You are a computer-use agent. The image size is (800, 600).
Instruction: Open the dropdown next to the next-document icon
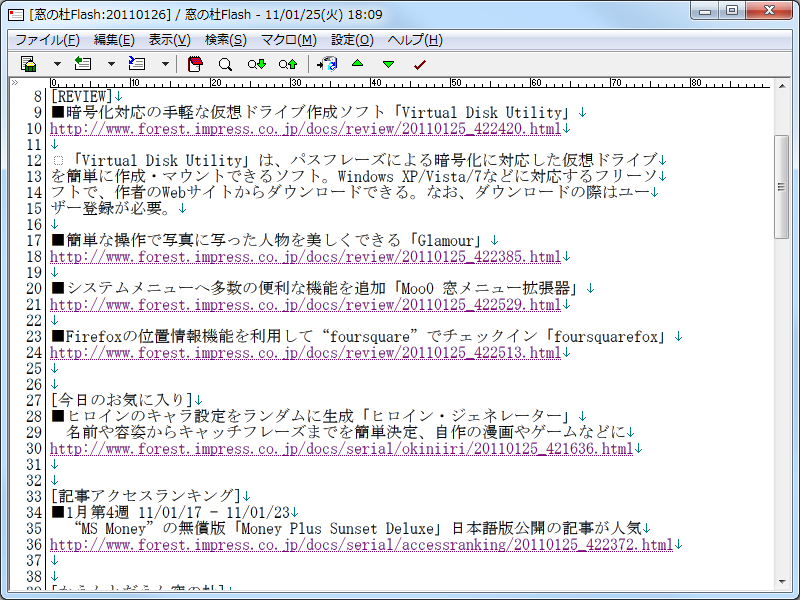click(166, 63)
